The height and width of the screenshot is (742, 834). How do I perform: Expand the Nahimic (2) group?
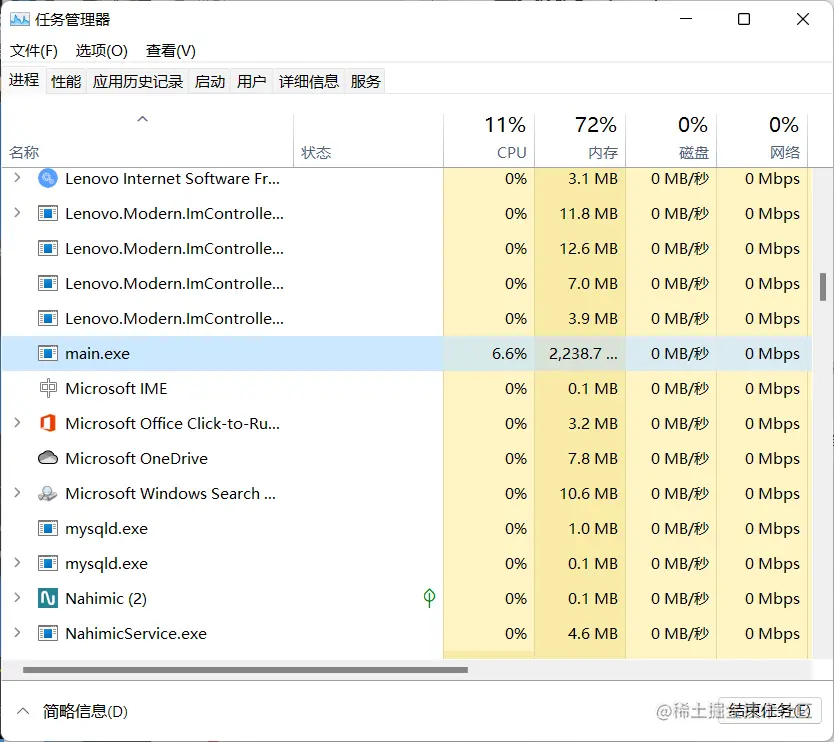tap(17, 598)
